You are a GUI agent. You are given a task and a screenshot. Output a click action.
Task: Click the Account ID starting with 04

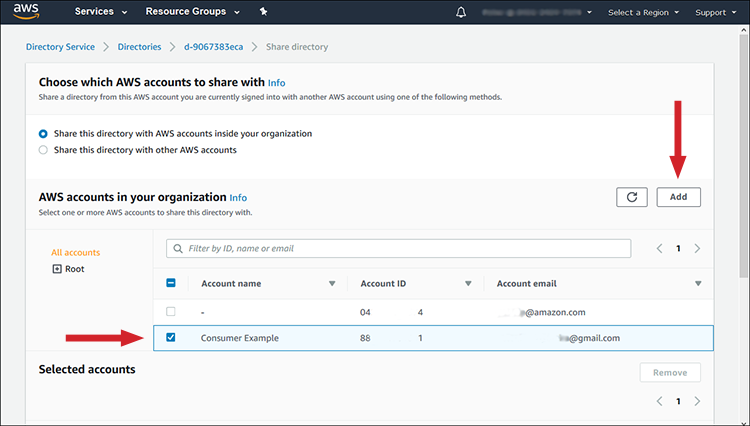[x=391, y=312]
